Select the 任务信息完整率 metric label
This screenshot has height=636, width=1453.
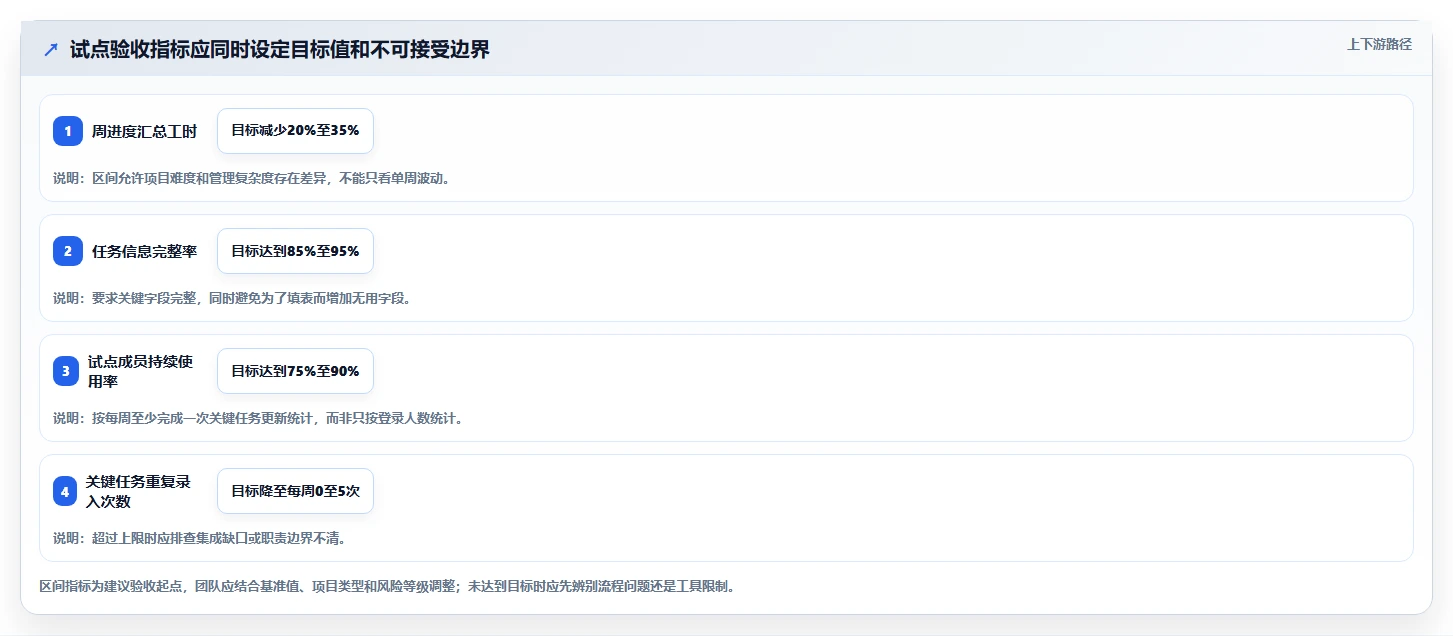click(x=145, y=251)
